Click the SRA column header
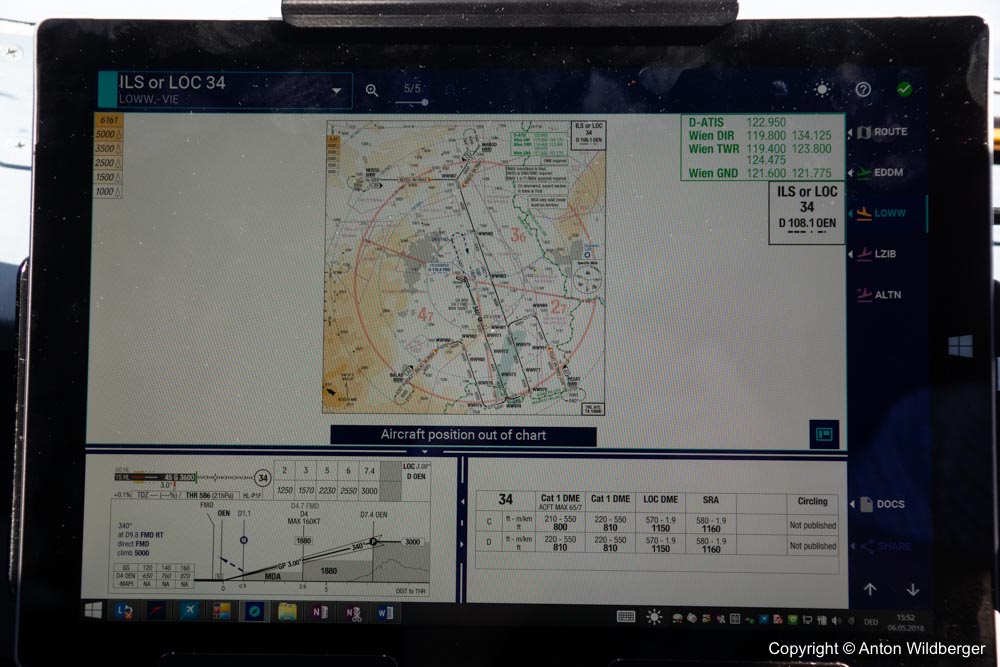The width and height of the screenshot is (1000, 667). click(710, 500)
